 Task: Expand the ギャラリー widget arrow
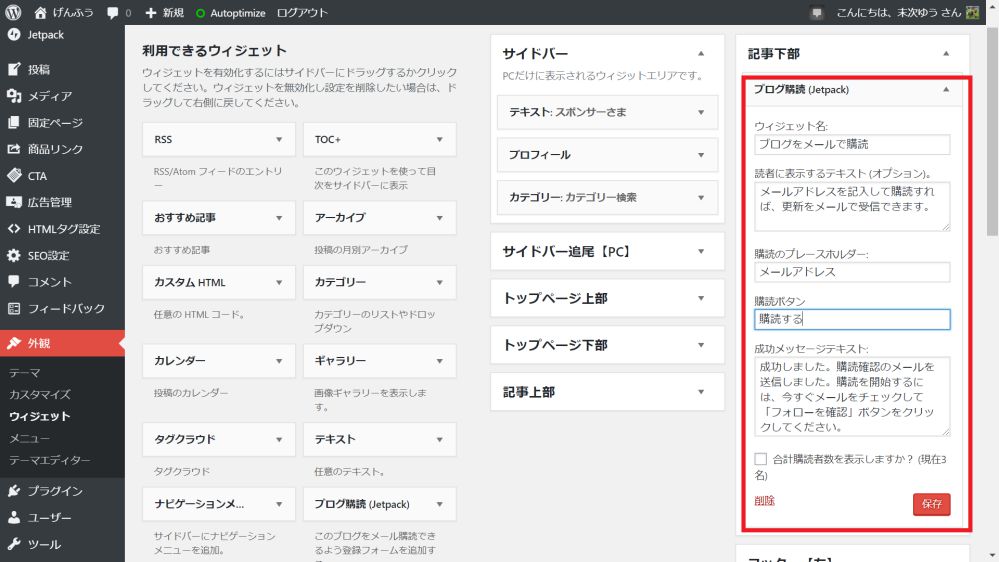[x=440, y=361]
